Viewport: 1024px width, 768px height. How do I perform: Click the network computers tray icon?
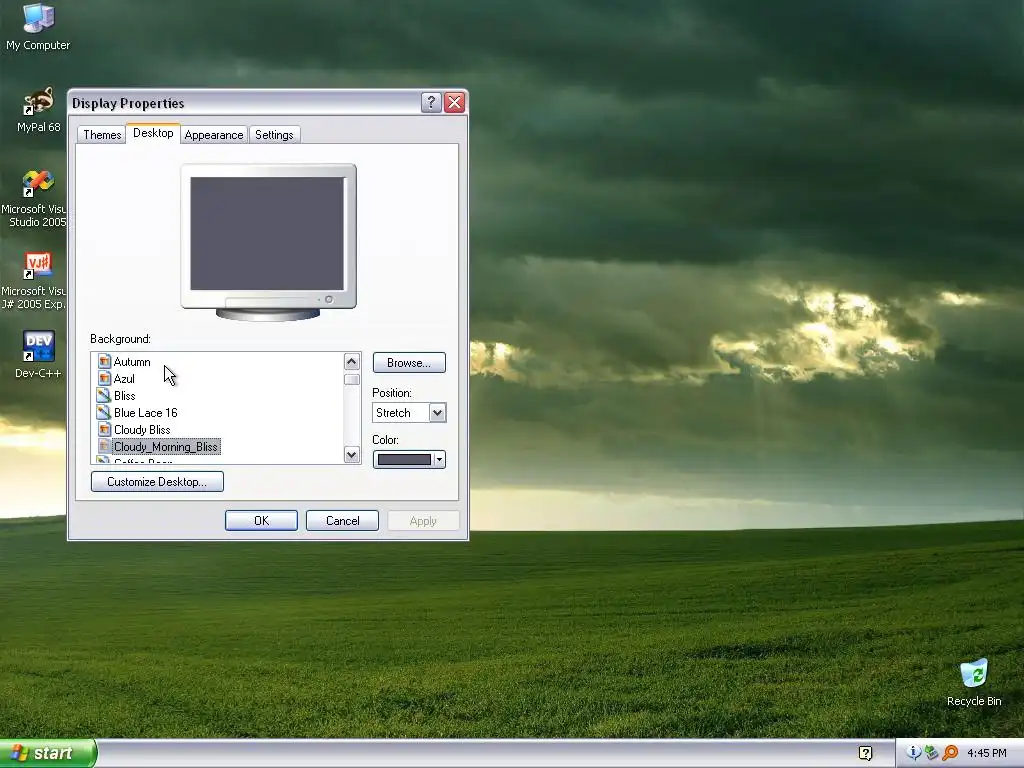click(x=931, y=753)
